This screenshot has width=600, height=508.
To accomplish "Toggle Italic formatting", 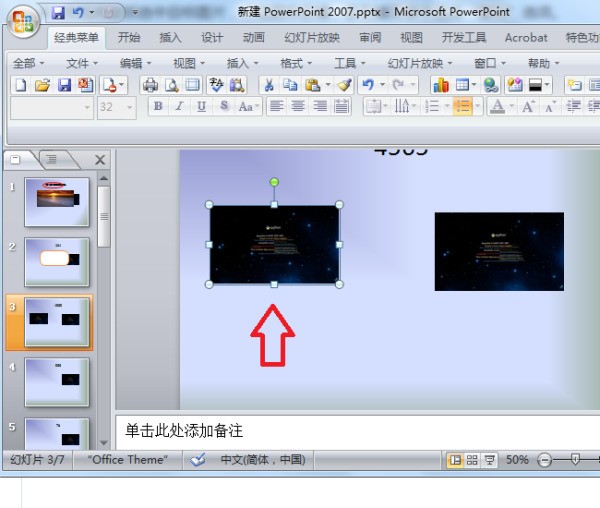I will click(180, 107).
